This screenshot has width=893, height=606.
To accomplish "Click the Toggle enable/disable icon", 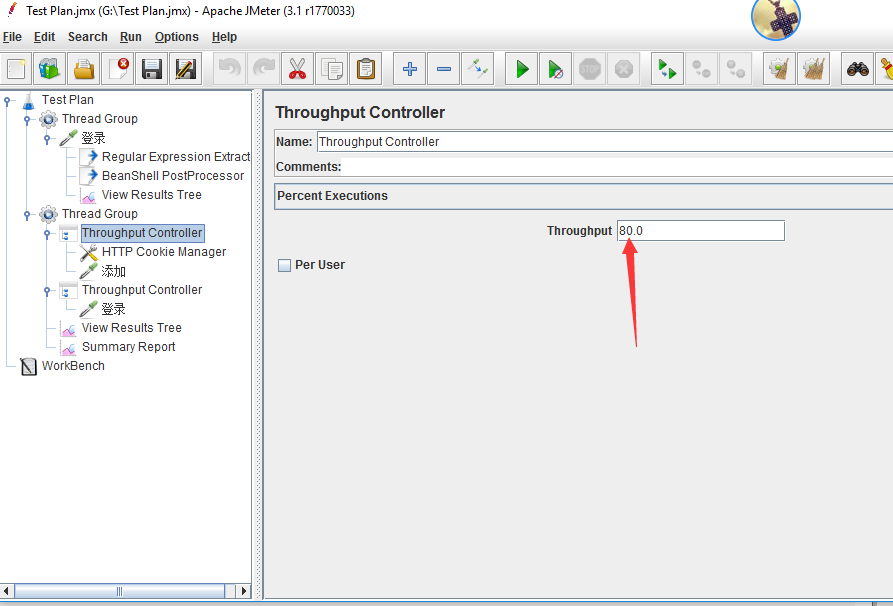I will click(477, 69).
